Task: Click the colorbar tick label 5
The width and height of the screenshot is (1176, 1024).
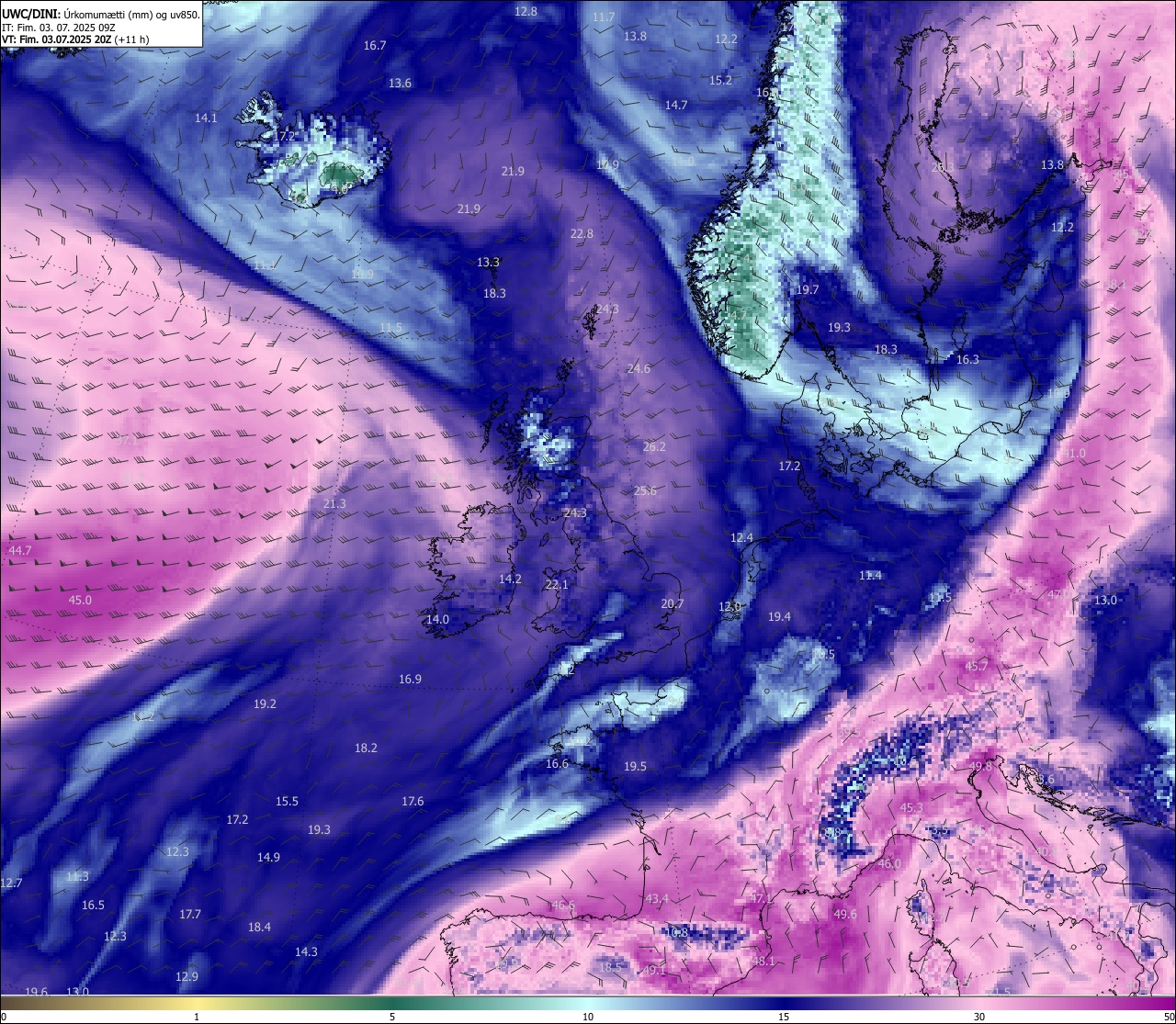Action: click(x=392, y=1017)
